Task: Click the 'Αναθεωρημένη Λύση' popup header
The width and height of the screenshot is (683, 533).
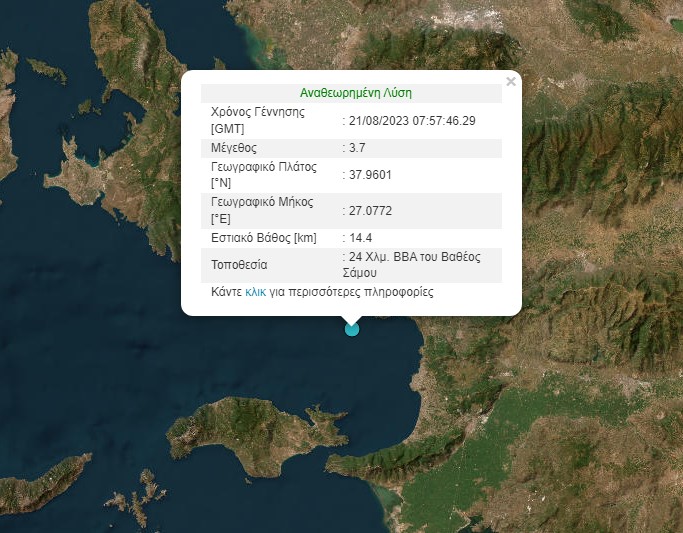Action: 355,92
